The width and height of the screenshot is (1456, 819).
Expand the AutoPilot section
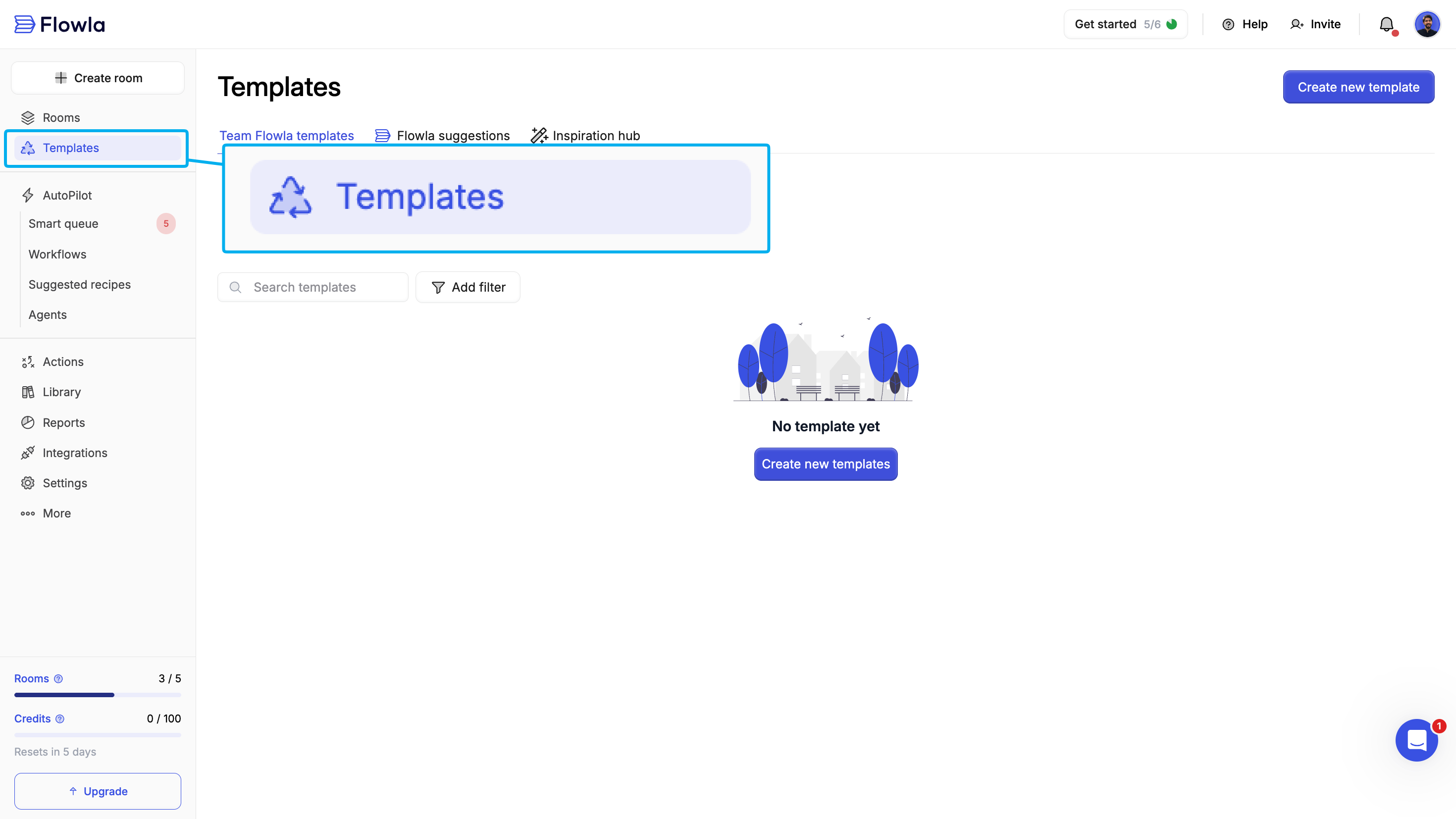click(67, 195)
